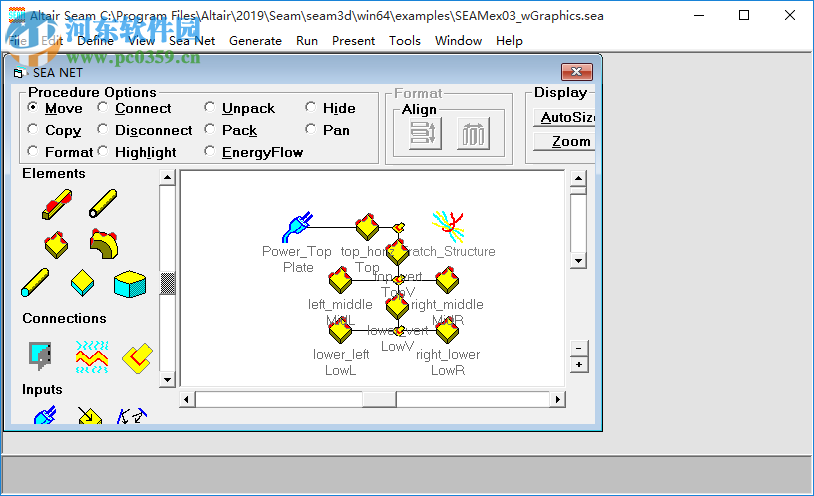Click the SEA NET window system icon
Viewport: 814px width, 496px height.
pyautogui.click(x=19, y=73)
